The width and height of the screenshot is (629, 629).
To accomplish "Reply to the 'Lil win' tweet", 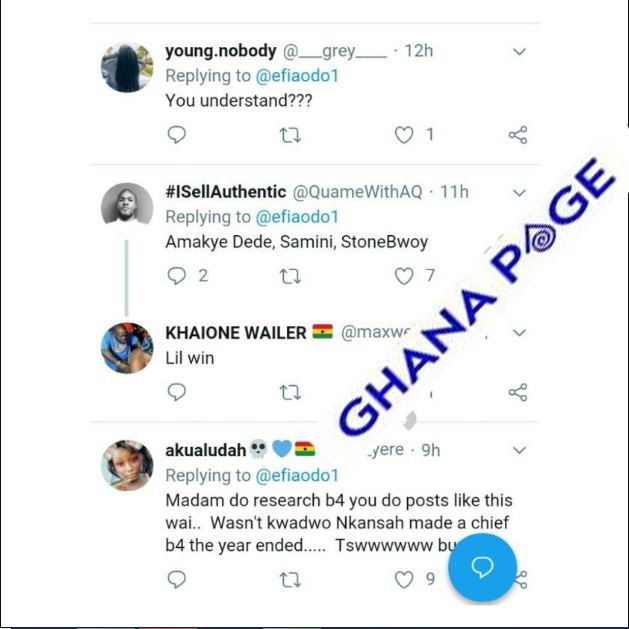I will tap(177, 392).
